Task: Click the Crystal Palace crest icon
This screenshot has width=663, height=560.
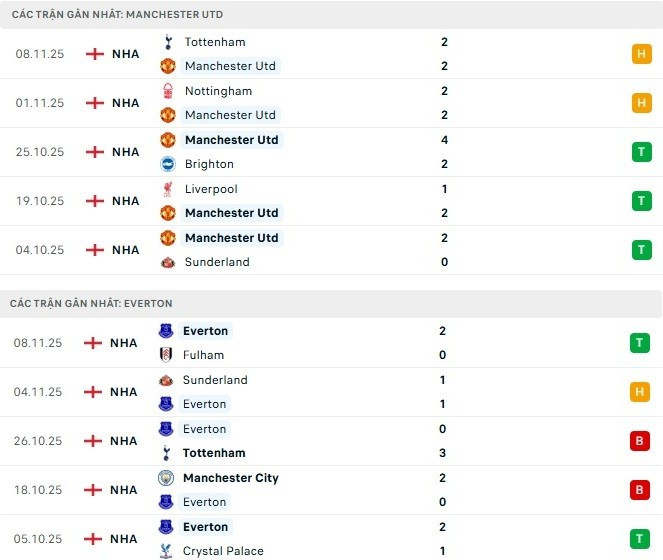Action: [x=165, y=551]
